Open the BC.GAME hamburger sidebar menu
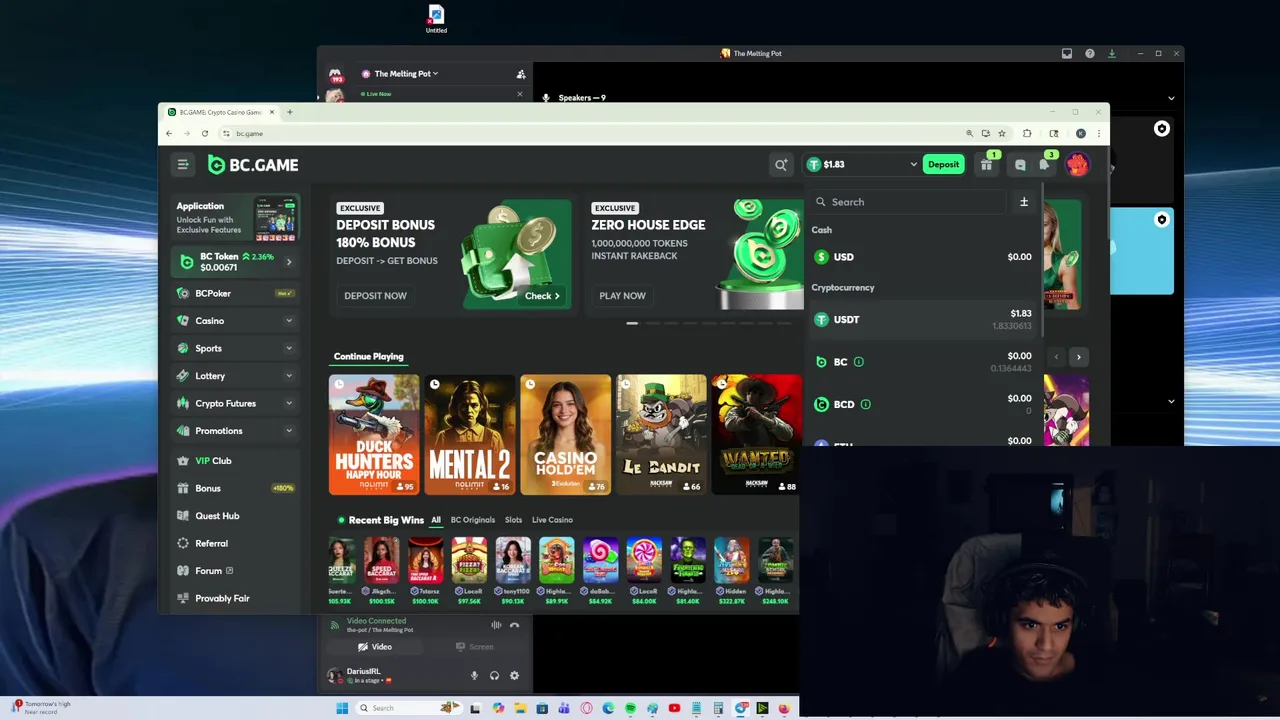The width and height of the screenshot is (1280, 720). pos(182,165)
